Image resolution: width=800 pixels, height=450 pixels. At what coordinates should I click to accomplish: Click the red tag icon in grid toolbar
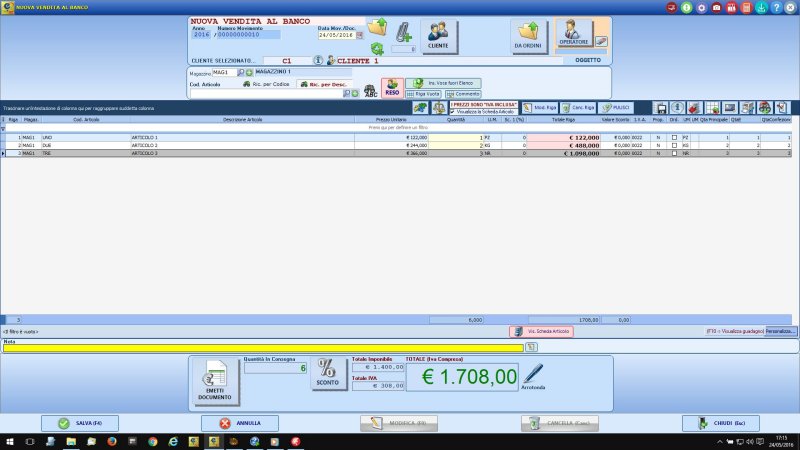(693, 108)
